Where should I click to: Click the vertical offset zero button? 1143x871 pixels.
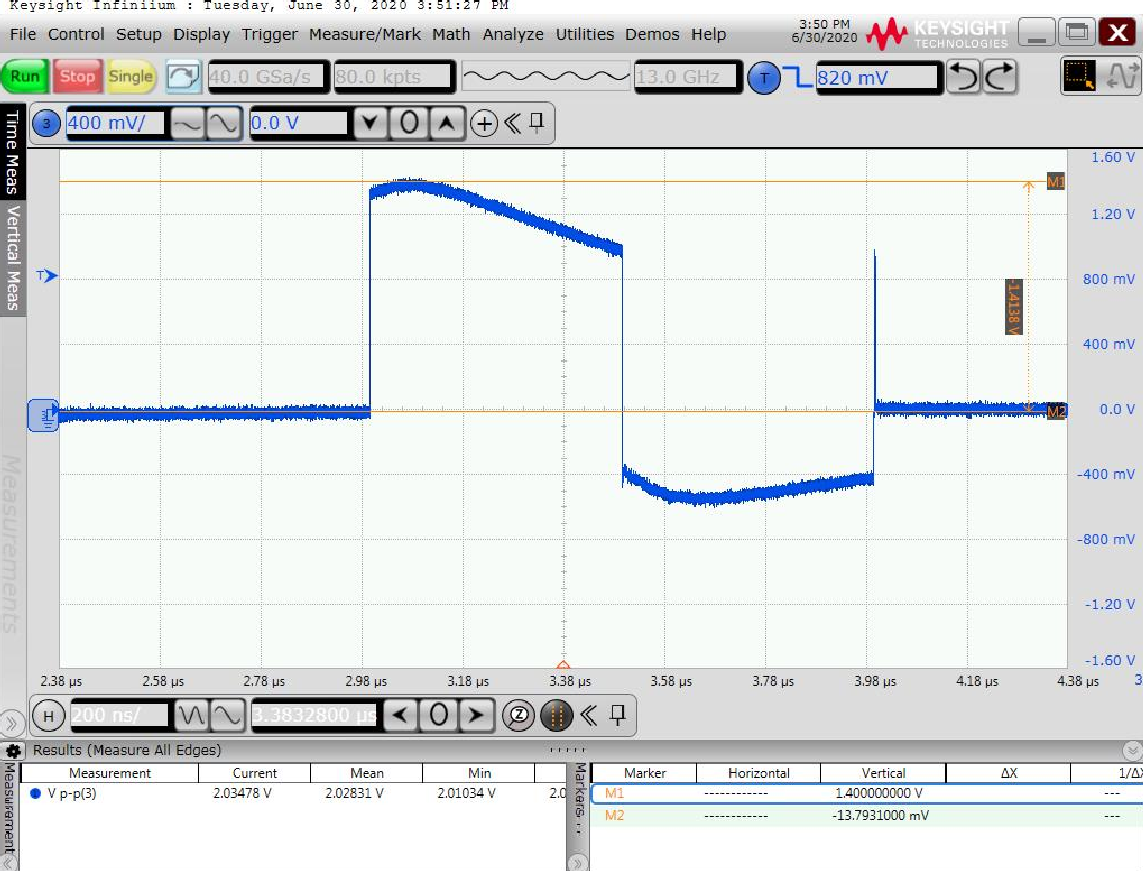(x=409, y=123)
